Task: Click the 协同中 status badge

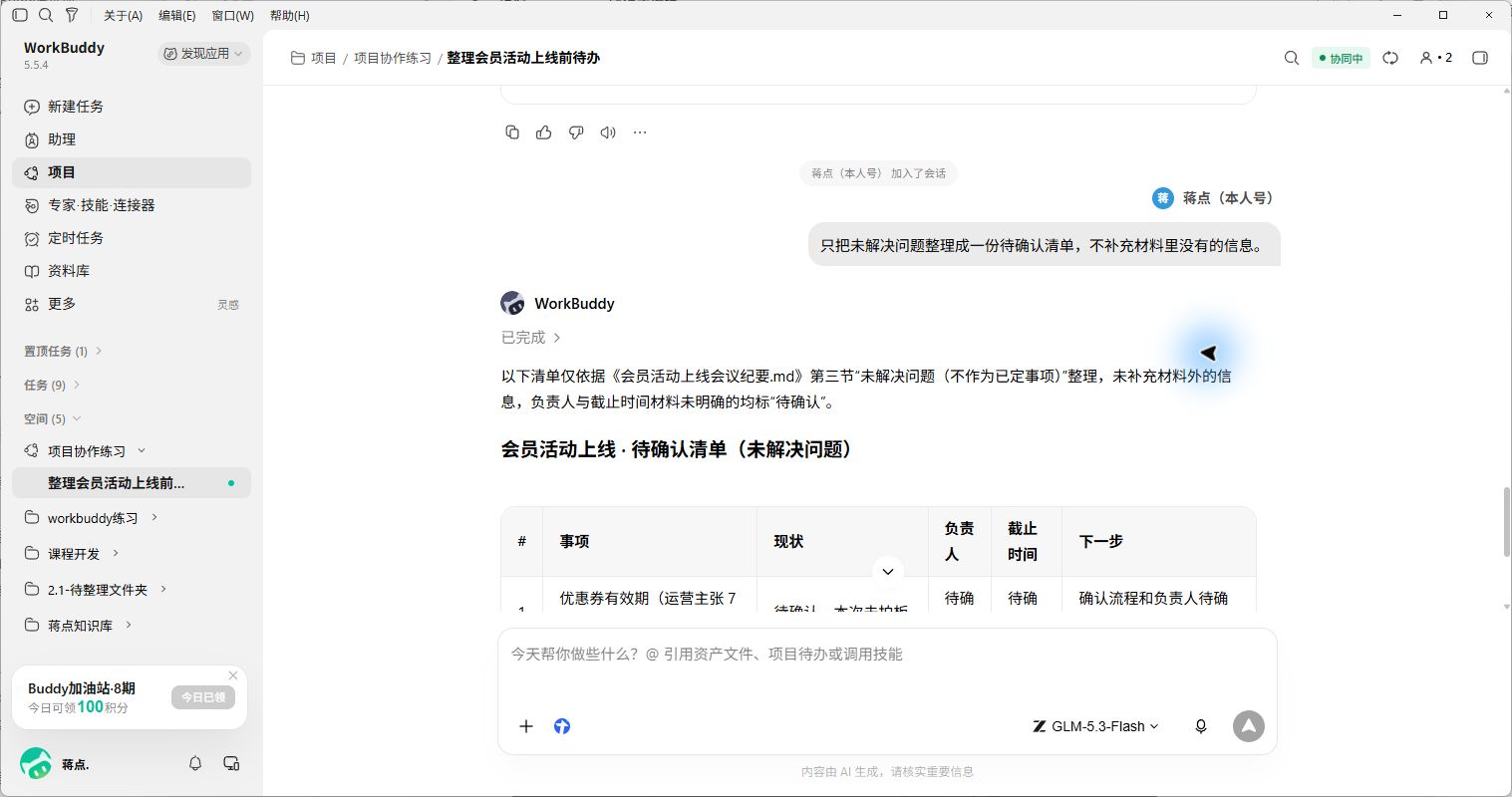Action: click(x=1341, y=59)
